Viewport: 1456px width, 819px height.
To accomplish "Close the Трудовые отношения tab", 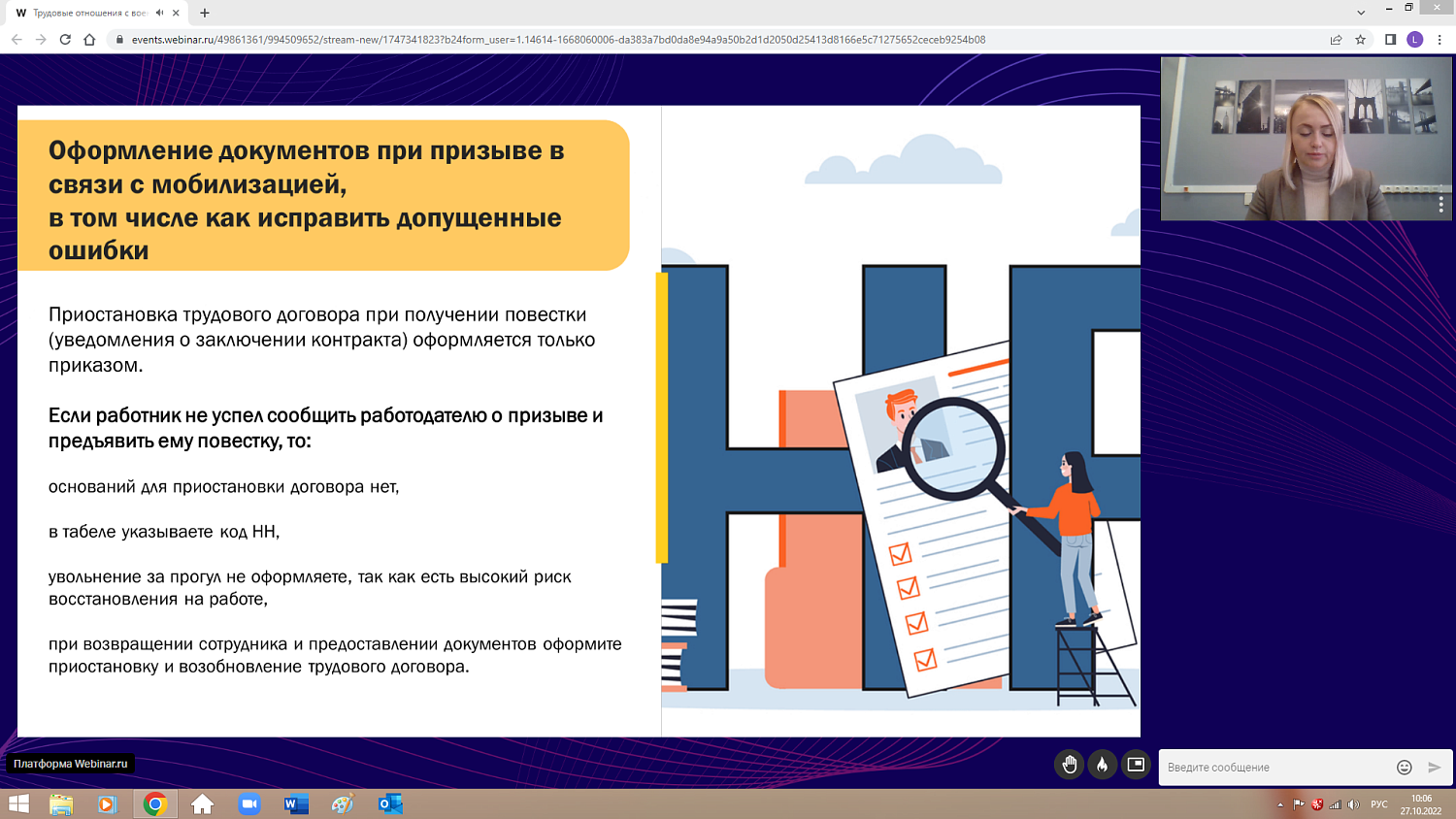I will [x=176, y=13].
